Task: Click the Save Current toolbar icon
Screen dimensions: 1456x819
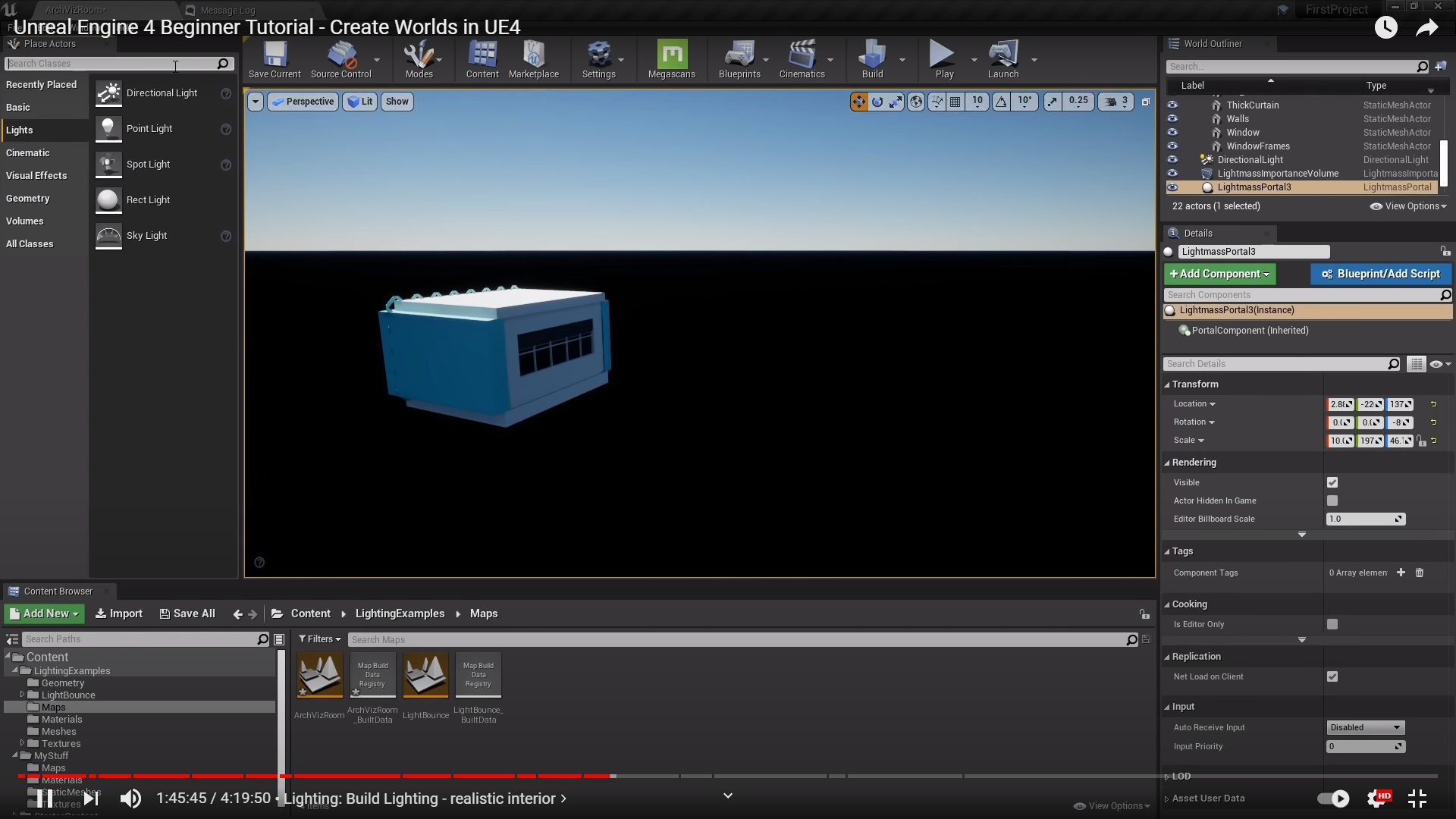Action: click(x=275, y=55)
